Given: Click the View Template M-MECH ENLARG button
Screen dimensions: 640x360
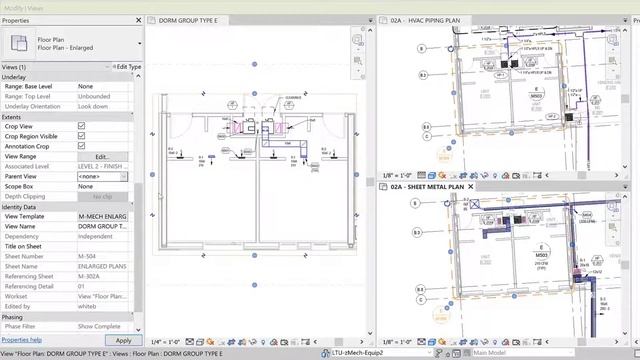Looking at the screenshot, I should click(x=102, y=216).
